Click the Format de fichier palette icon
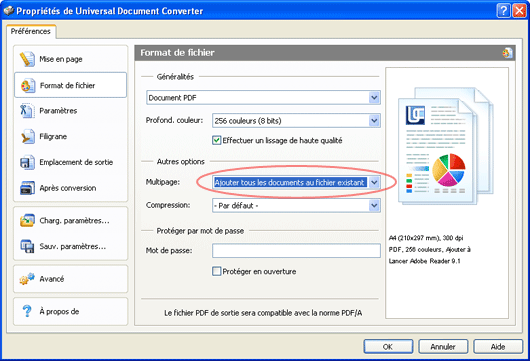Screen dimensions: 530x361 point(28,85)
